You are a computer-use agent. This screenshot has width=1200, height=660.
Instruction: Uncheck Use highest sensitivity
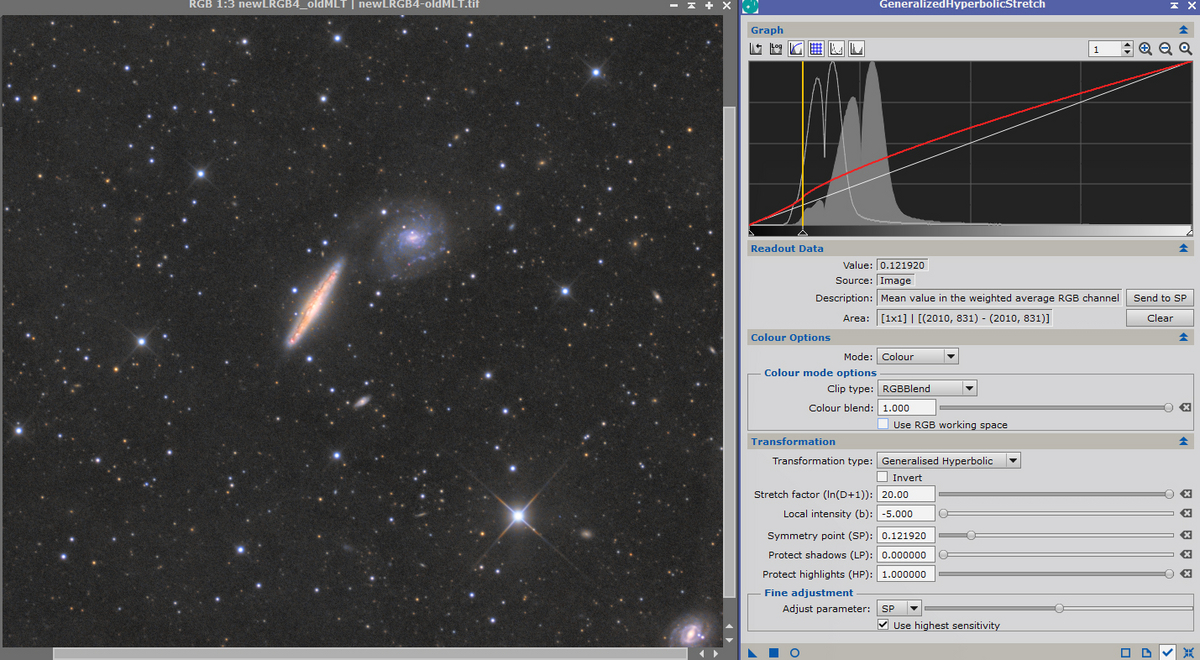883,625
